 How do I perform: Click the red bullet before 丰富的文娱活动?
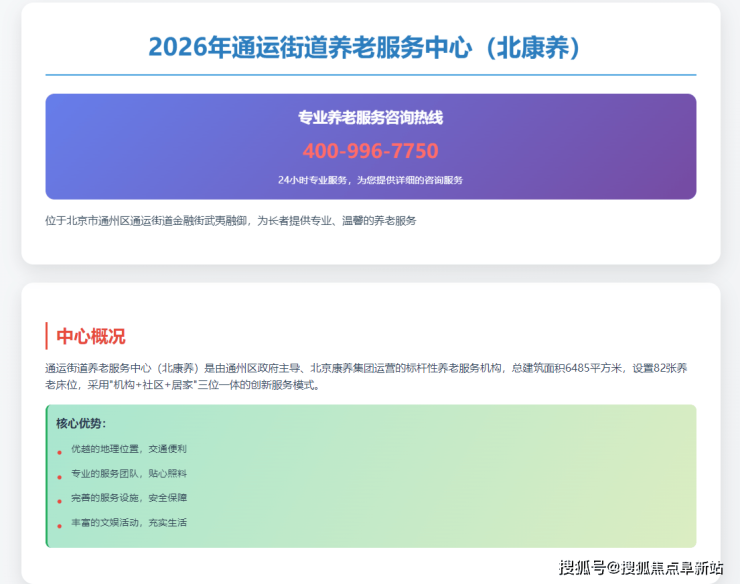pyautogui.click(x=60, y=526)
